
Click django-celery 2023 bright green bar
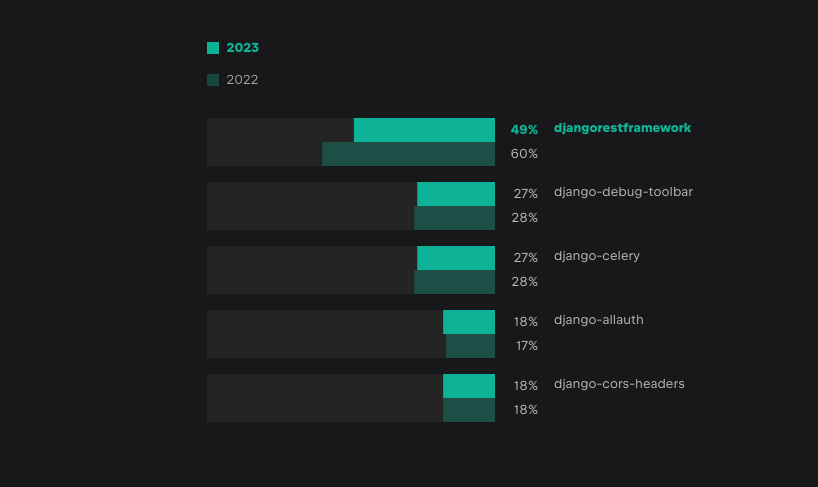[x=456, y=258]
